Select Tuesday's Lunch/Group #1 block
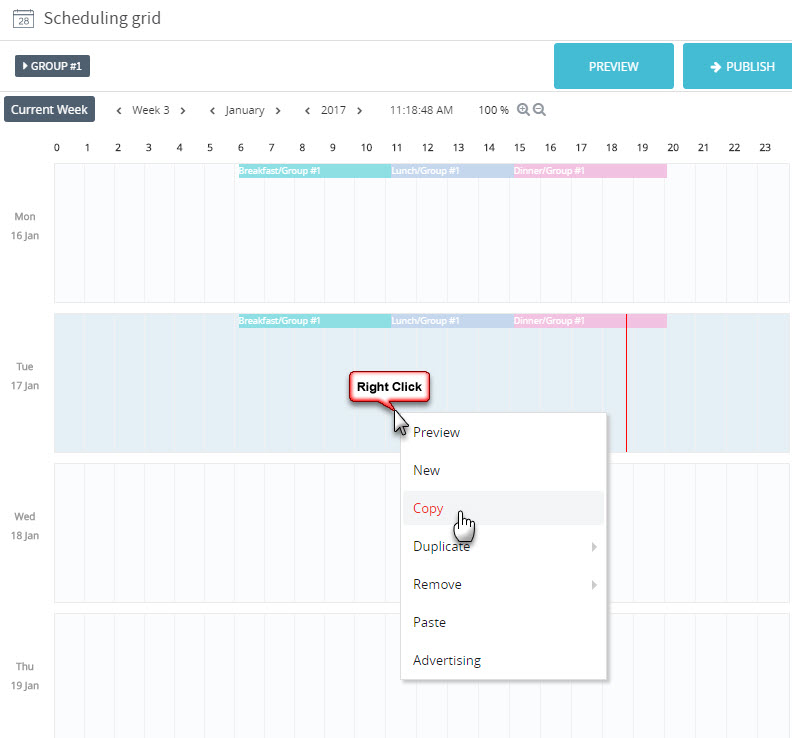The width and height of the screenshot is (792, 738). 452,321
